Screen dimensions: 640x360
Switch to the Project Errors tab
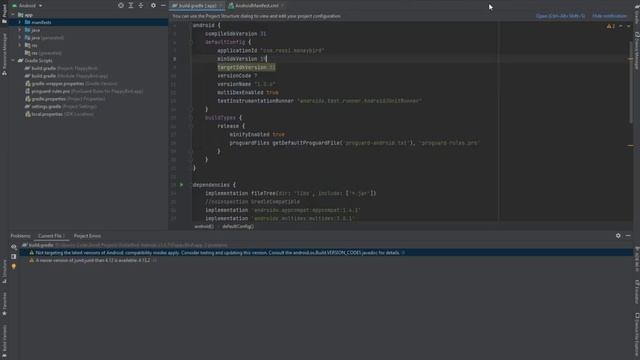pos(87,236)
